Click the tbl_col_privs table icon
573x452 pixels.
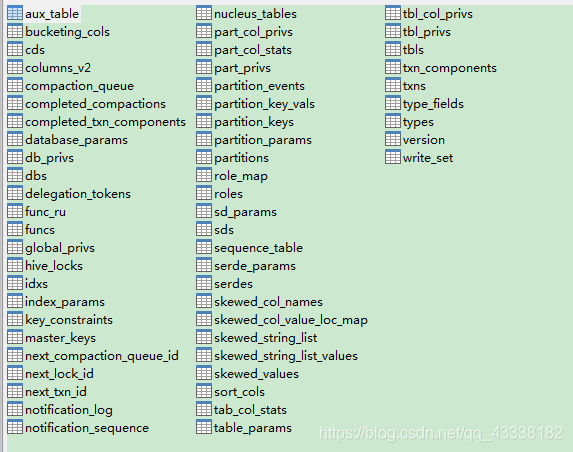(x=393, y=14)
